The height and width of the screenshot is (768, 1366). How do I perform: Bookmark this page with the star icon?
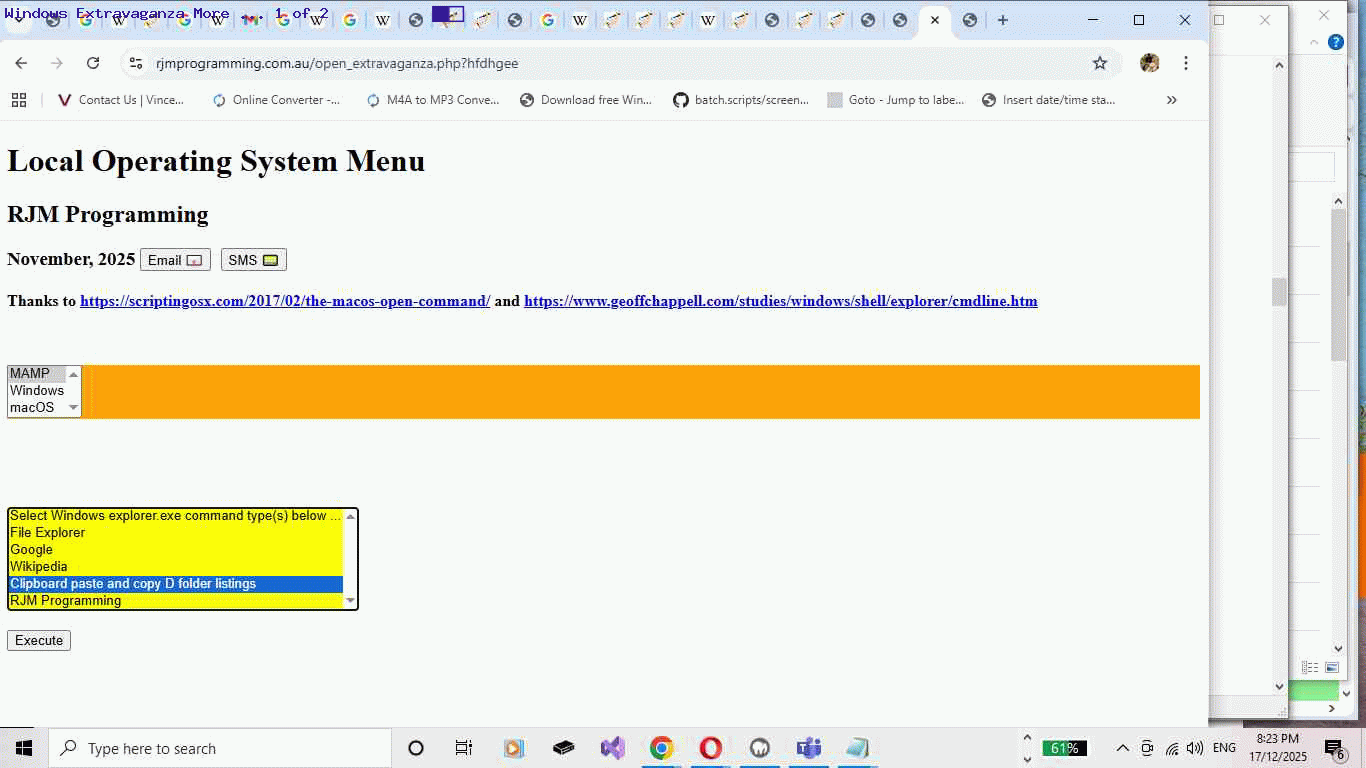pyautogui.click(x=1100, y=62)
